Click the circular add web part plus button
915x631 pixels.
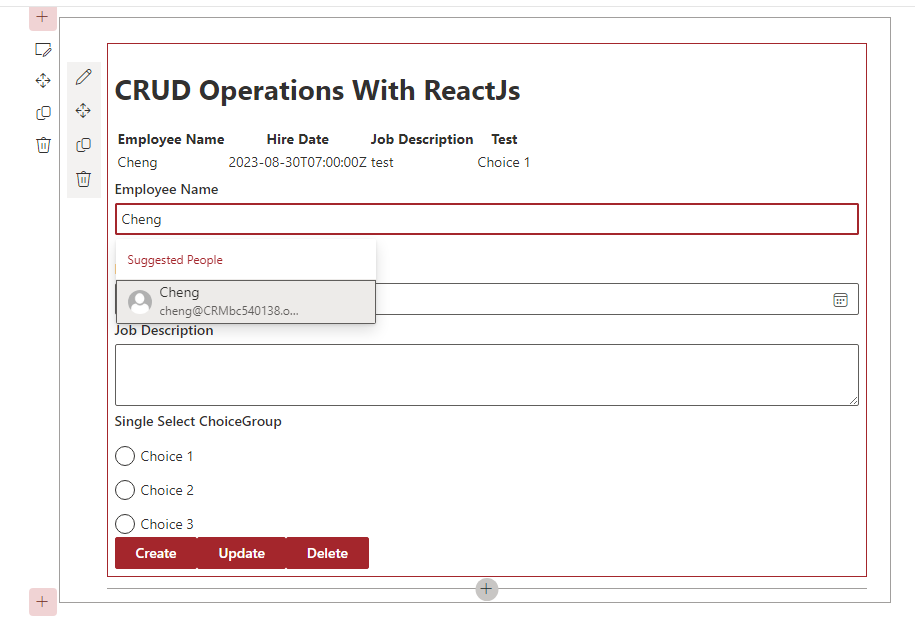(487, 590)
